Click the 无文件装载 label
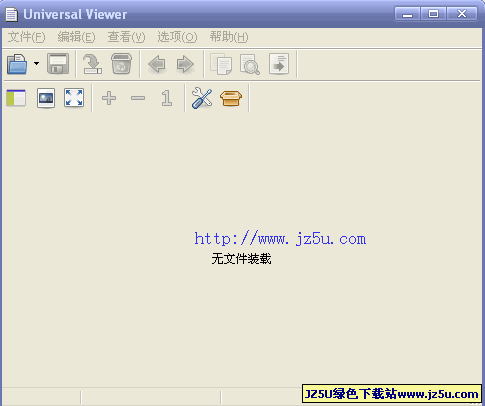This screenshot has width=485, height=406. pos(241,259)
